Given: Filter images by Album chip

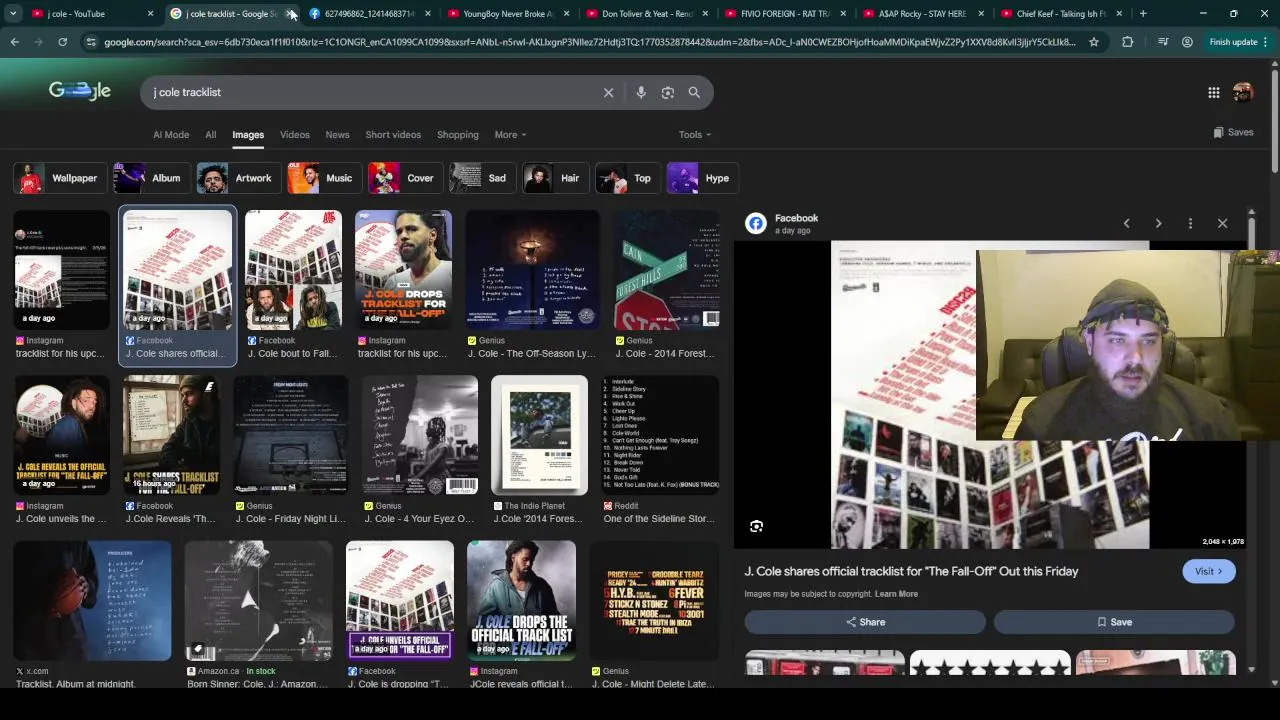Looking at the screenshot, I should (x=150, y=178).
